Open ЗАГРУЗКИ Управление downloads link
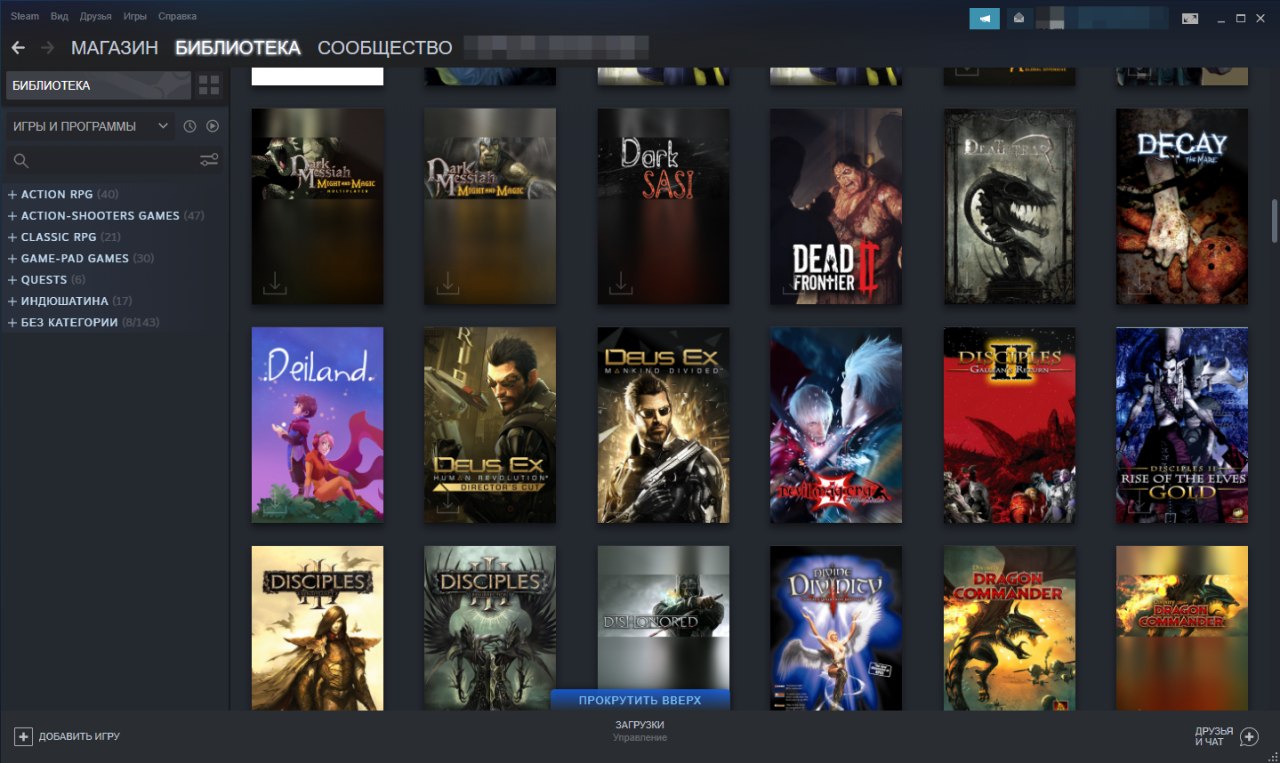The image size is (1280, 763). click(x=640, y=731)
